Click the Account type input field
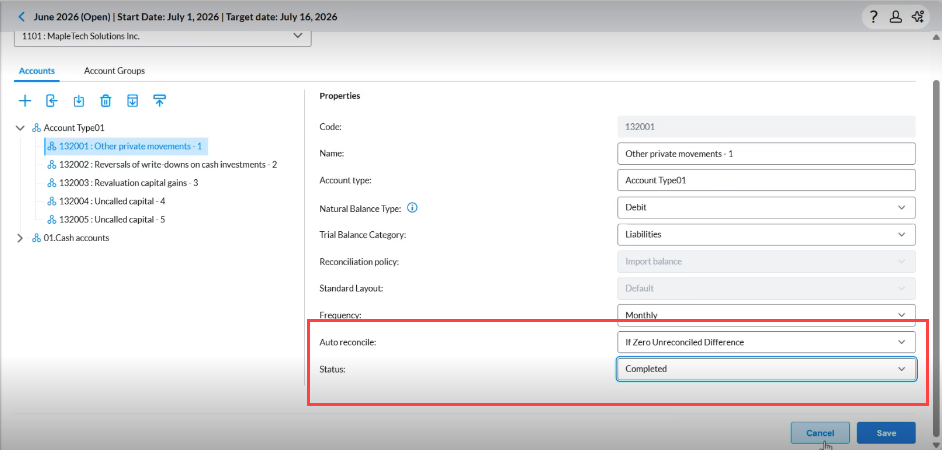This screenshot has width=942, height=450. point(766,180)
